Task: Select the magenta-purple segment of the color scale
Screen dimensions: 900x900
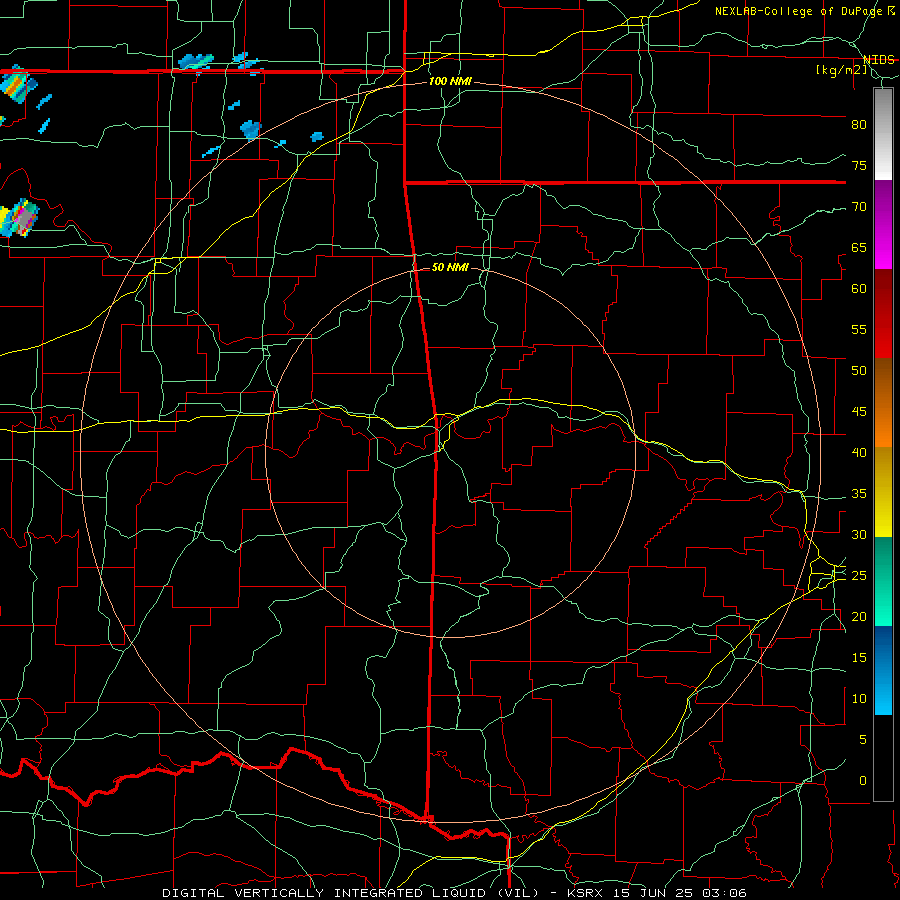Action: [x=883, y=224]
